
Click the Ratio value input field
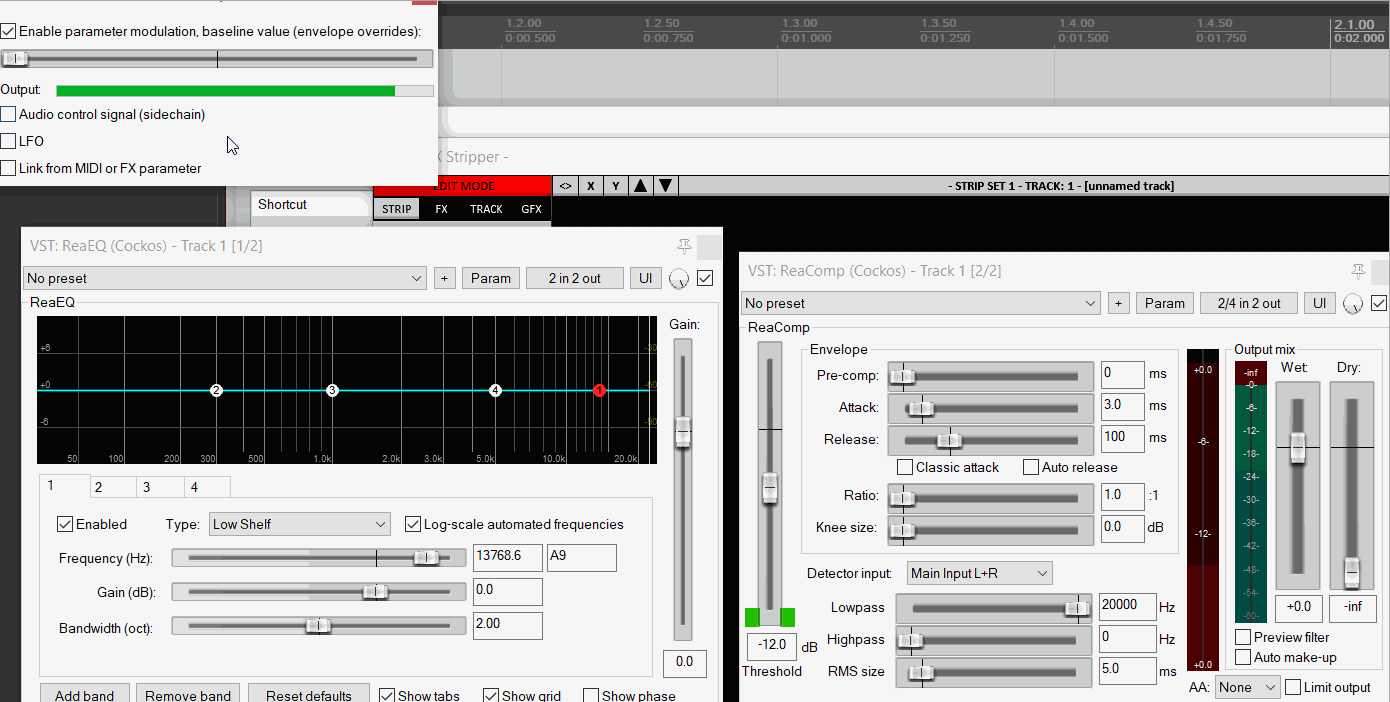[1122, 496]
